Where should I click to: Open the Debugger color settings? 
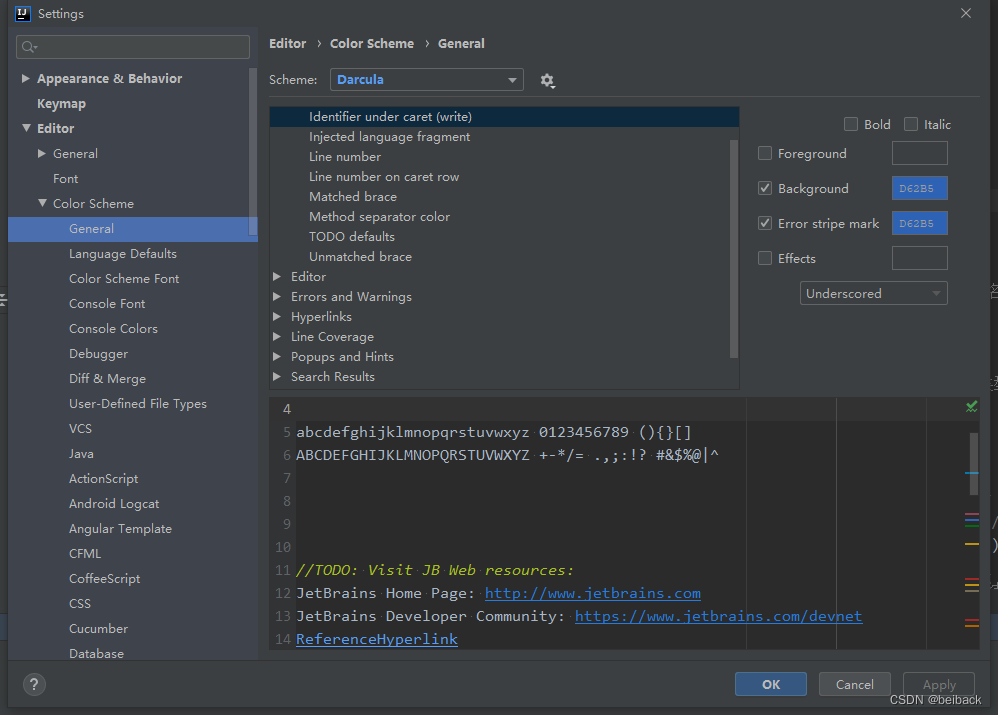tap(99, 354)
